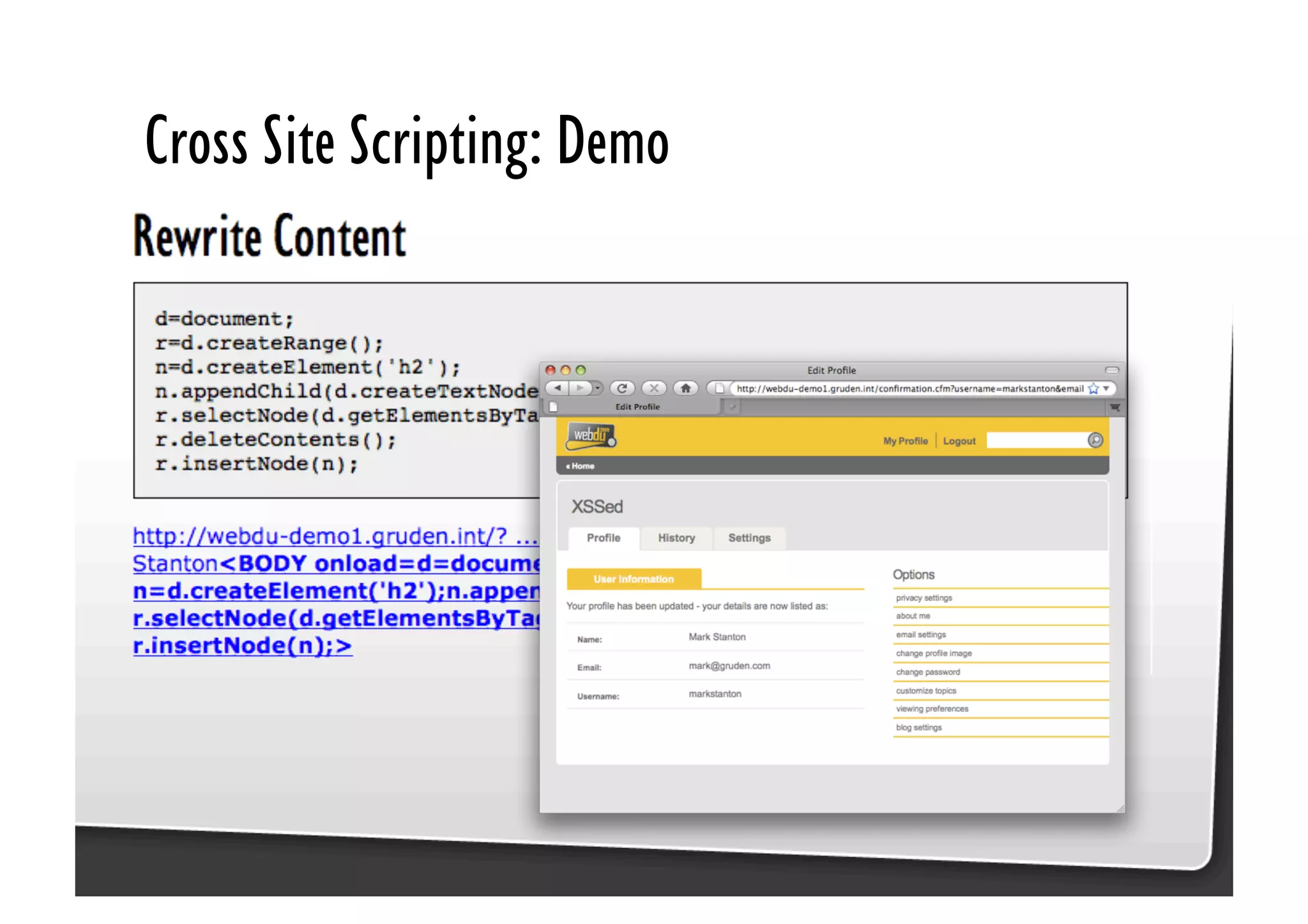Image resolution: width=1308 pixels, height=924 pixels.
Task: Open the My Profile link
Action: pos(905,441)
